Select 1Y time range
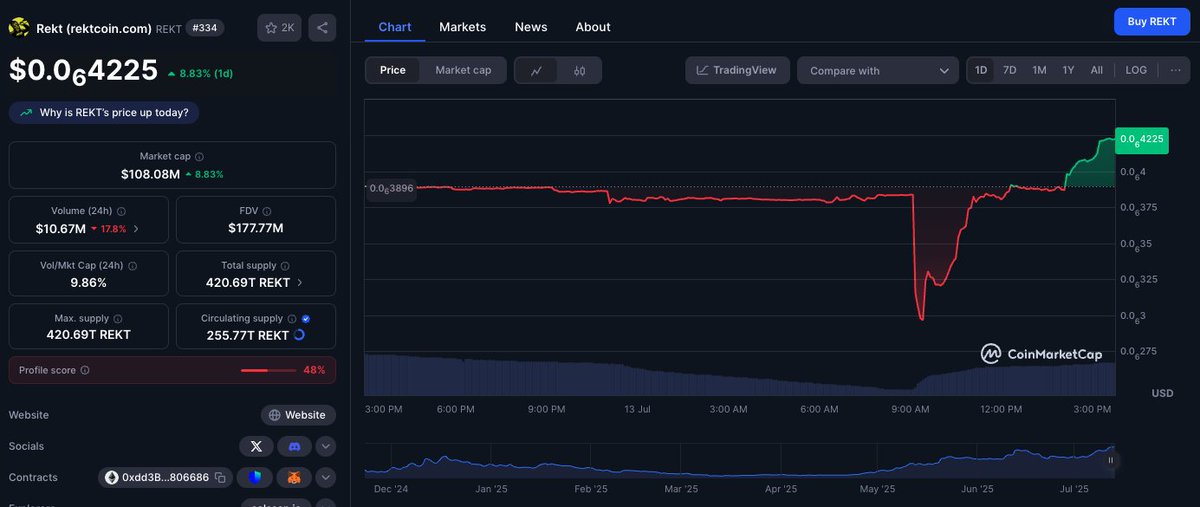Viewport: 1200px width, 507px height. point(1068,70)
